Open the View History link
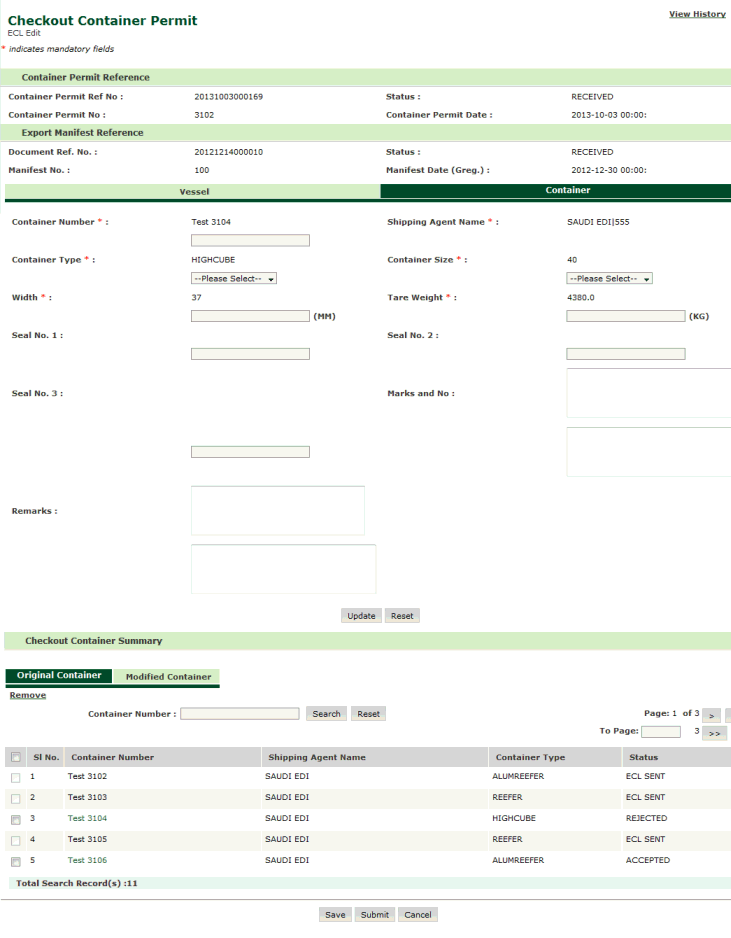This screenshot has height=938, width=731. point(697,14)
